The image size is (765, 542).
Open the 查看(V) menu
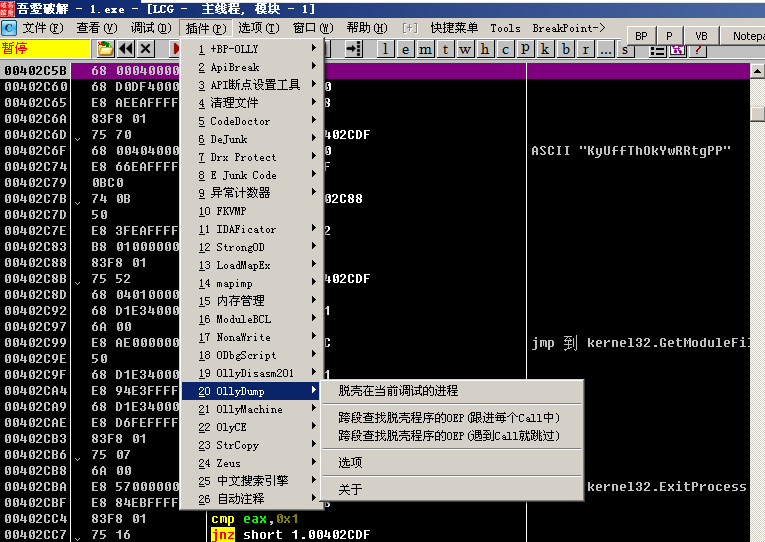(x=97, y=28)
